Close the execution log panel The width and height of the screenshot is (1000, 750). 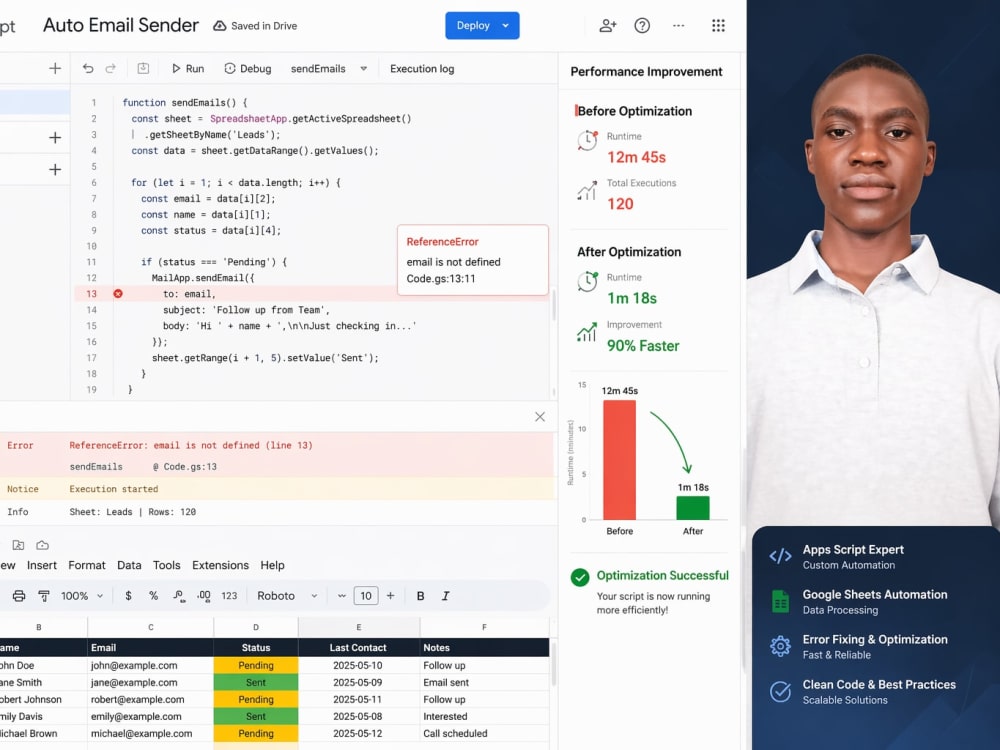click(540, 416)
